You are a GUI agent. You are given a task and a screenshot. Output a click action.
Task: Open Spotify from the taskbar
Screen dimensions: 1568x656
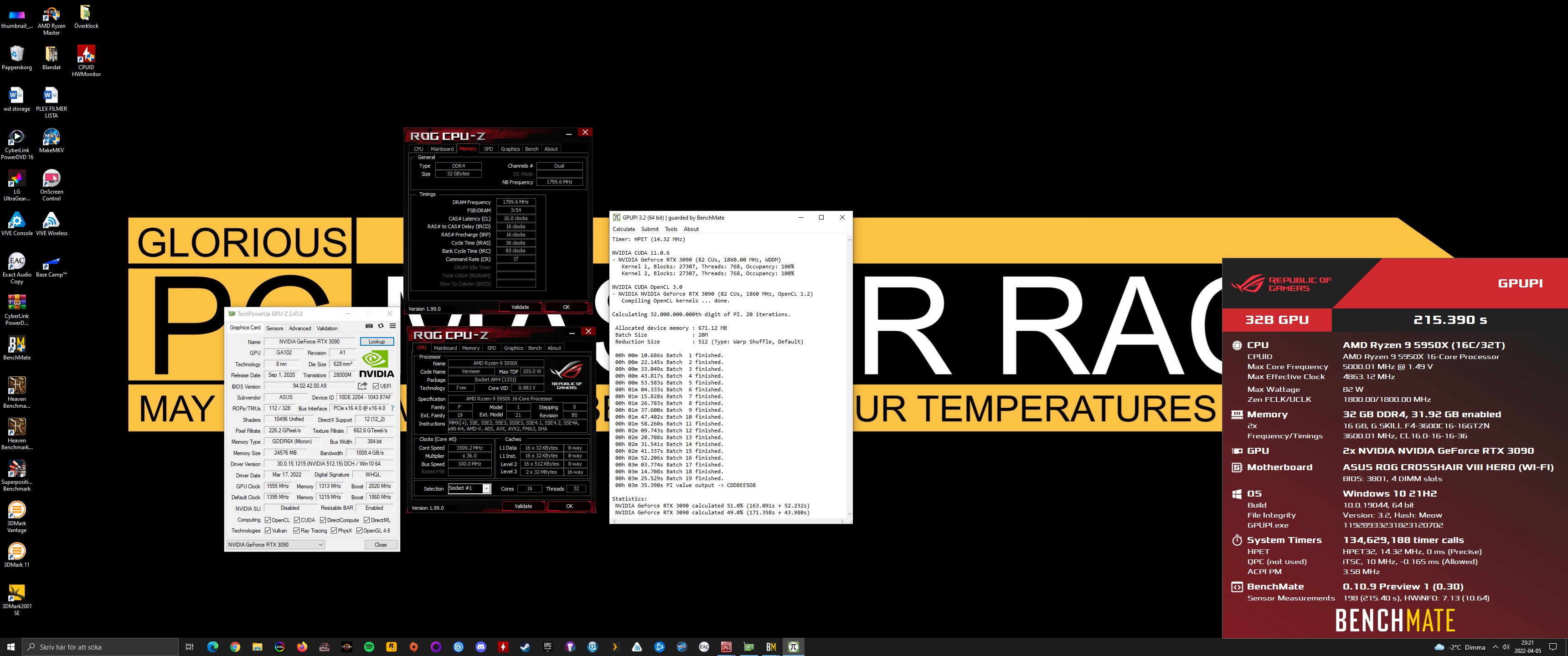[369, 647]
